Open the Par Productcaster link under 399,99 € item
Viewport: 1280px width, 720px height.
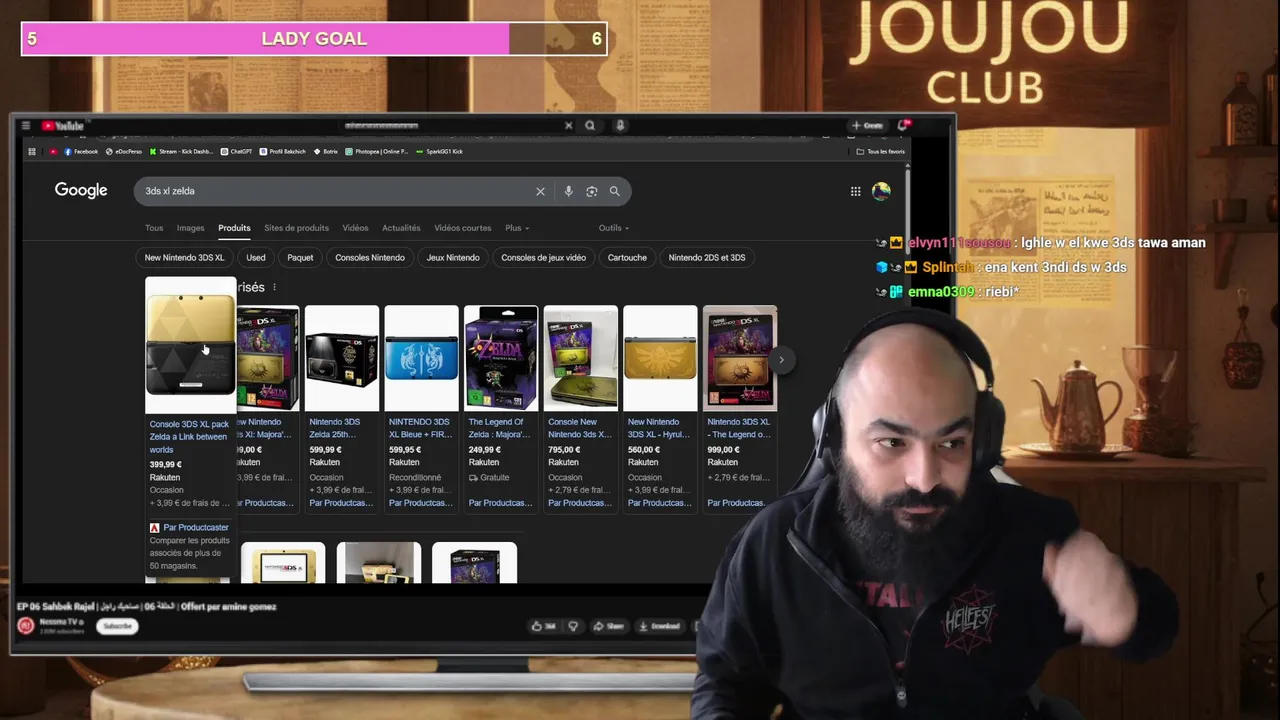196,528
